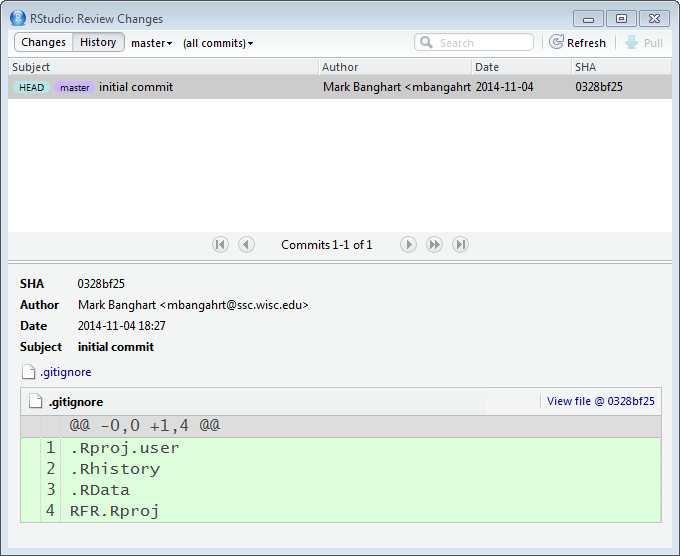Go to next page of commits
This screenshot has height=556, width=680.
coord(408,245)
